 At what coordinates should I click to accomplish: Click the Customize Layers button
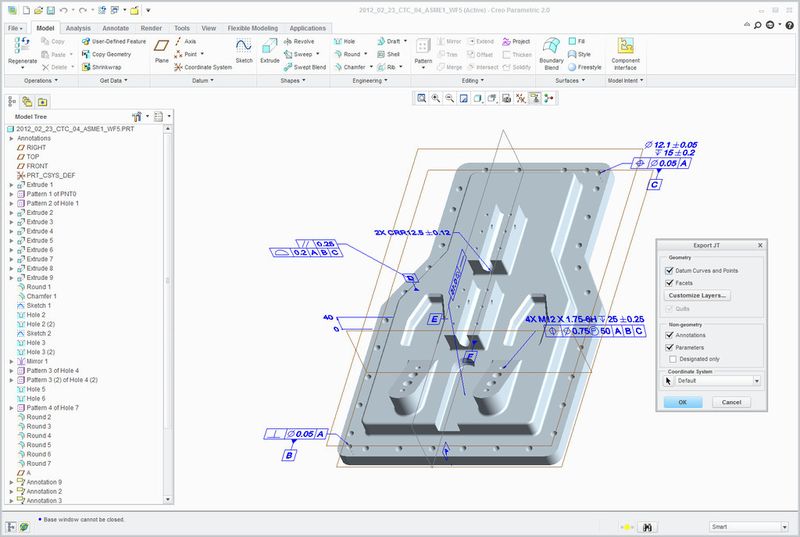(x=697, y=295)
